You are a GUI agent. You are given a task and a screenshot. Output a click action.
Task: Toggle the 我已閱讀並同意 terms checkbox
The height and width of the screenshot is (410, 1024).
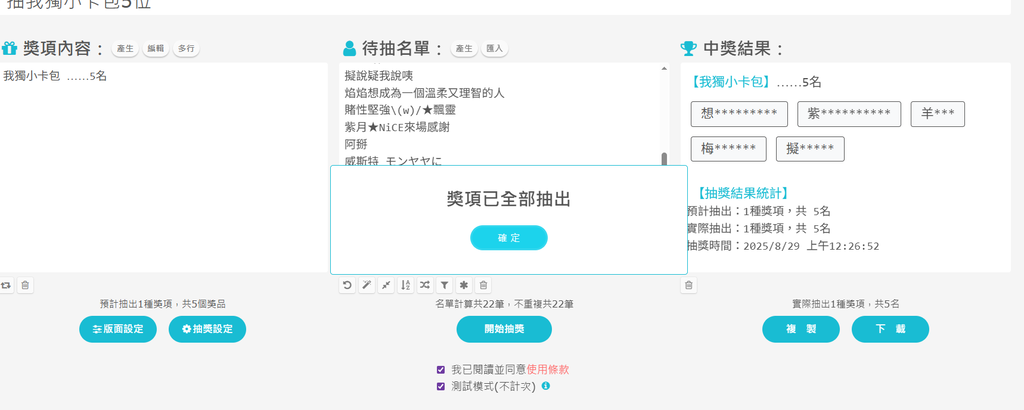(441, 369)
